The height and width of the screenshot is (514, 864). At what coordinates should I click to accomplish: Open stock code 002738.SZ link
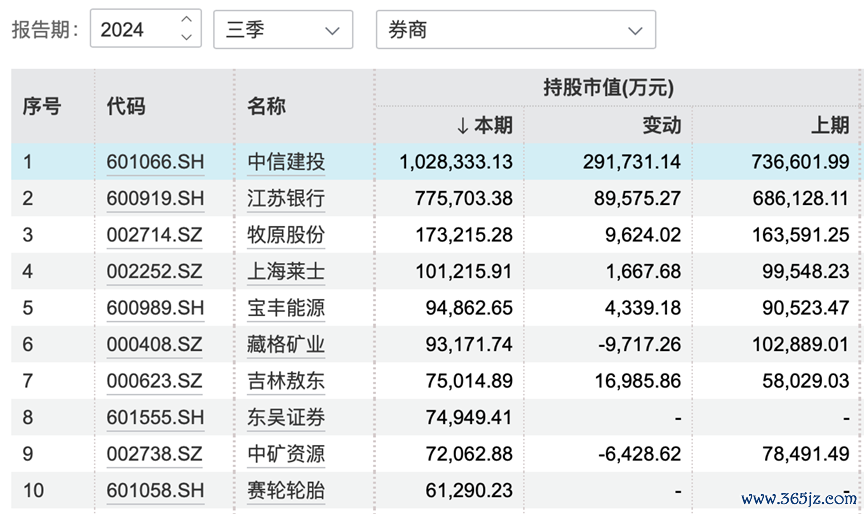(x=154, y=453)
